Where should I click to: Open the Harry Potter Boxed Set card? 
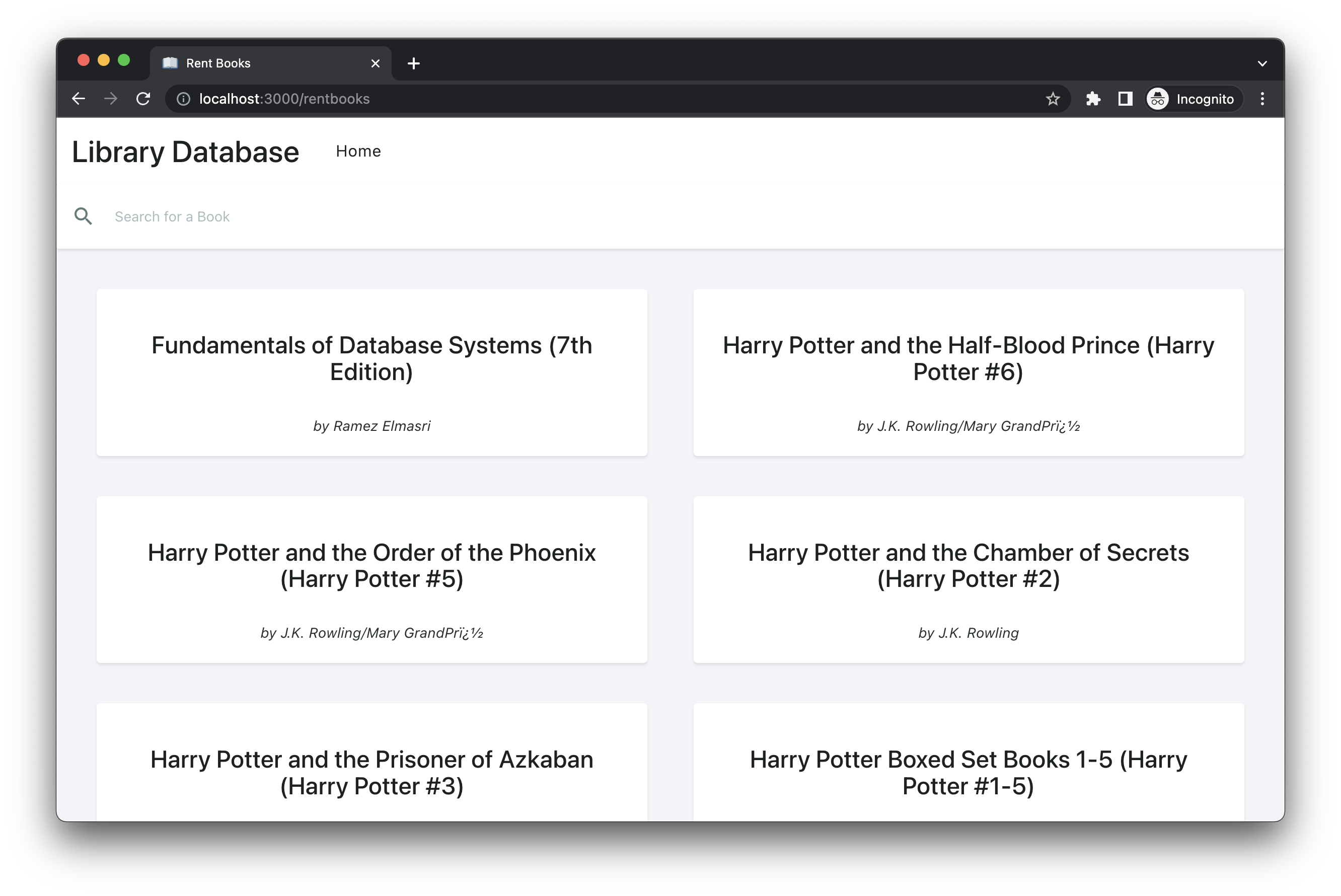968,762
